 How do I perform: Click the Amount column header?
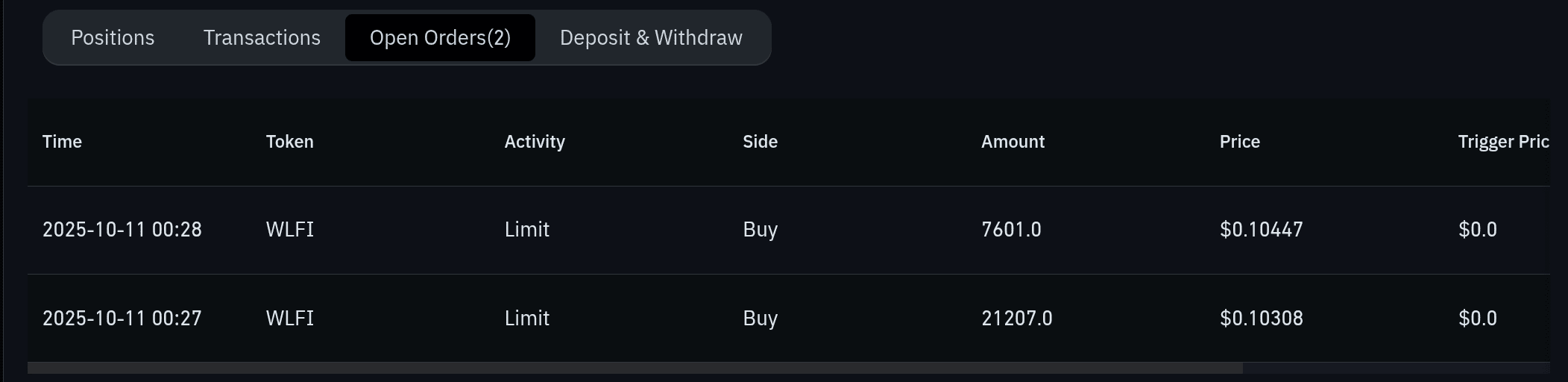click(x=1013, y=142)
